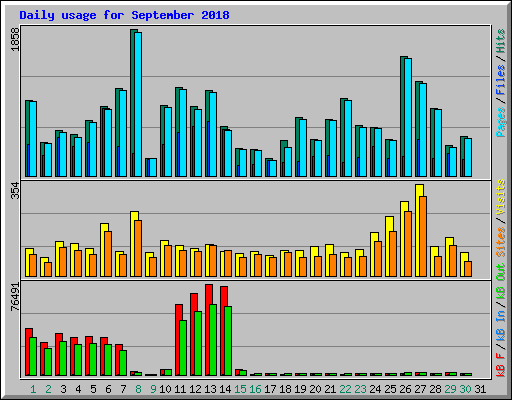The image size is (512, 400).
Task: Click green day label 16 on the x-axis
Action: 255,389
